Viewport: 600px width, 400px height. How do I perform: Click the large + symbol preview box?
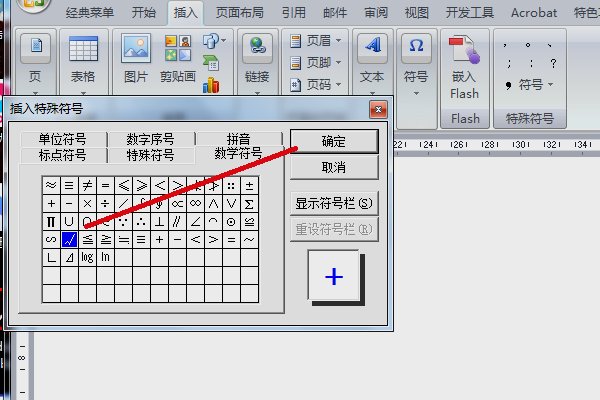pyautogui.click(x=334, y=276)
